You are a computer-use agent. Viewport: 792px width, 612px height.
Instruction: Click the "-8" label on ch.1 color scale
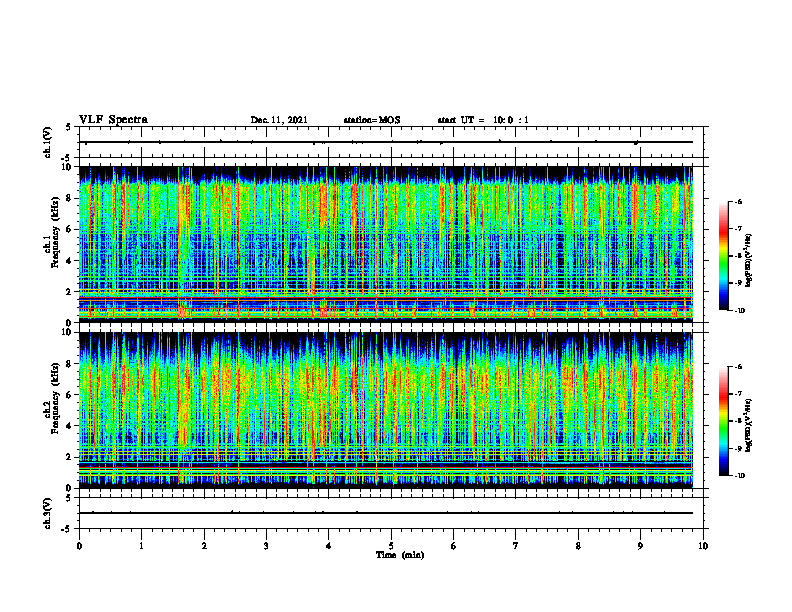[738, 256]
